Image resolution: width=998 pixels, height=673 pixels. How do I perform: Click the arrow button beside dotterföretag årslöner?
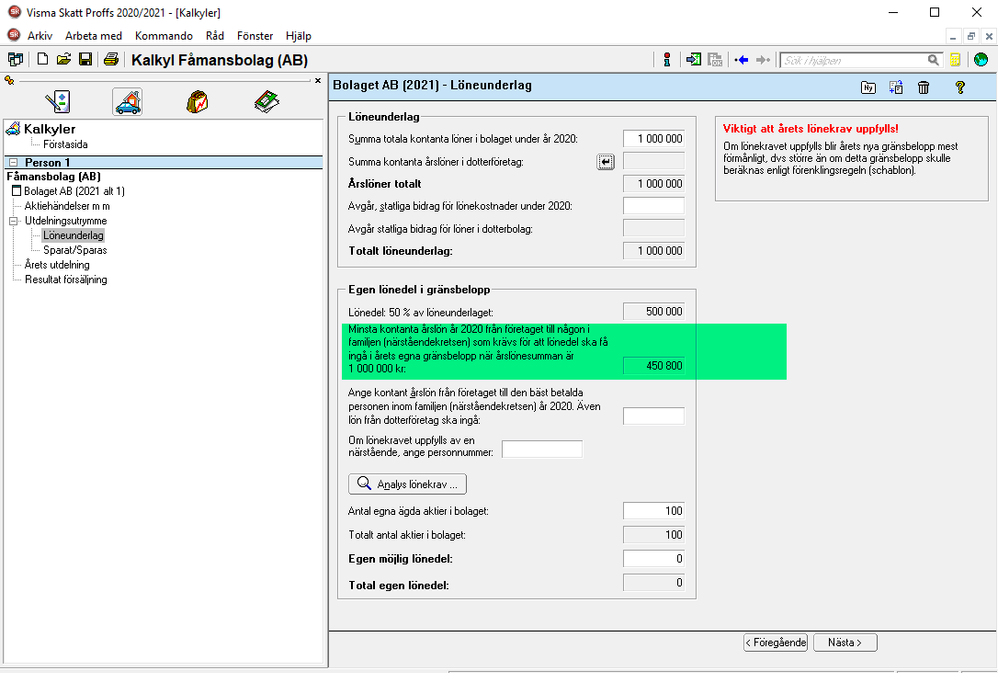[606, 162]
